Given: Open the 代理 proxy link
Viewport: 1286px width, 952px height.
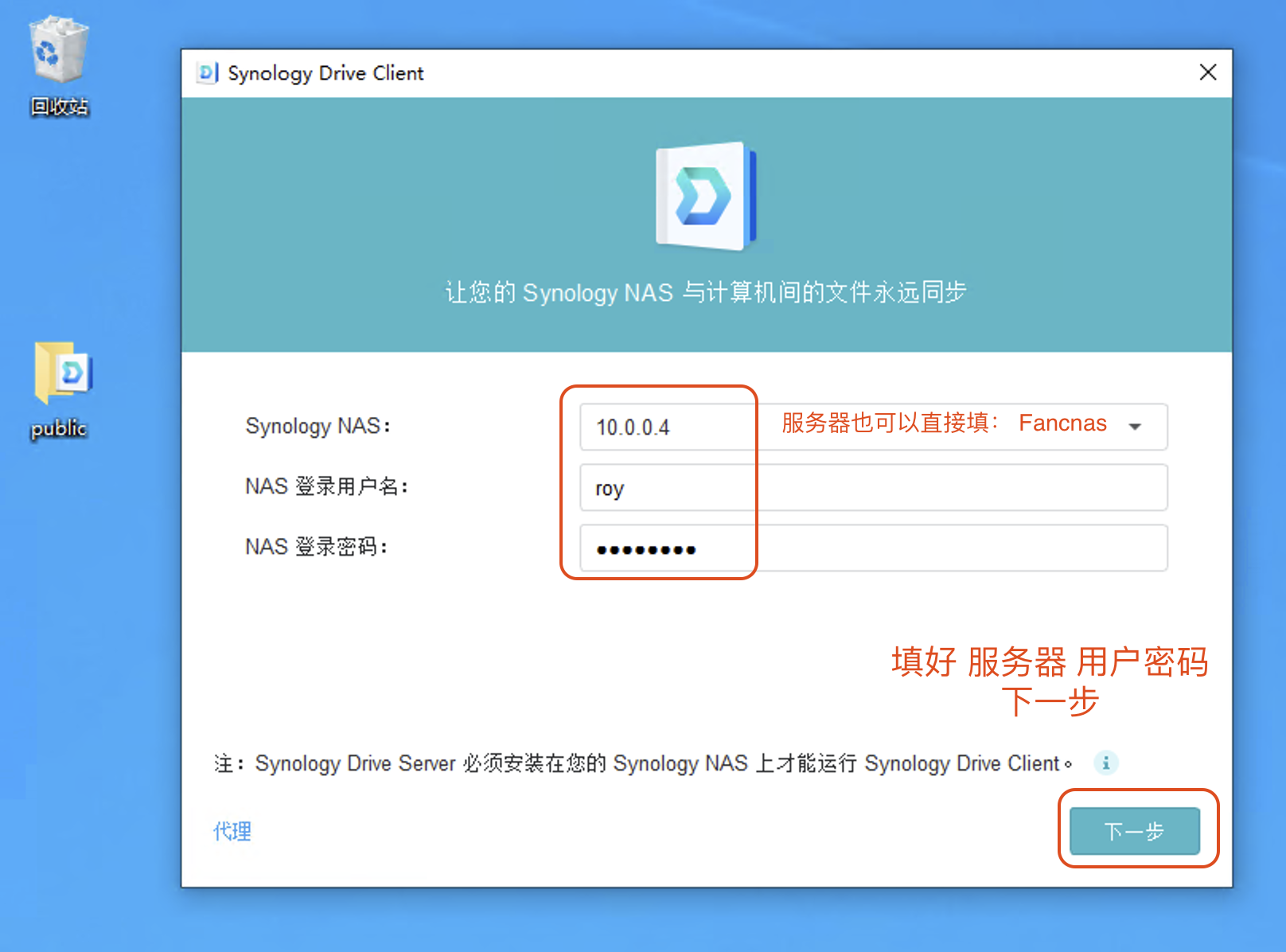Looking at the screenshot, I should coord(232,831).
